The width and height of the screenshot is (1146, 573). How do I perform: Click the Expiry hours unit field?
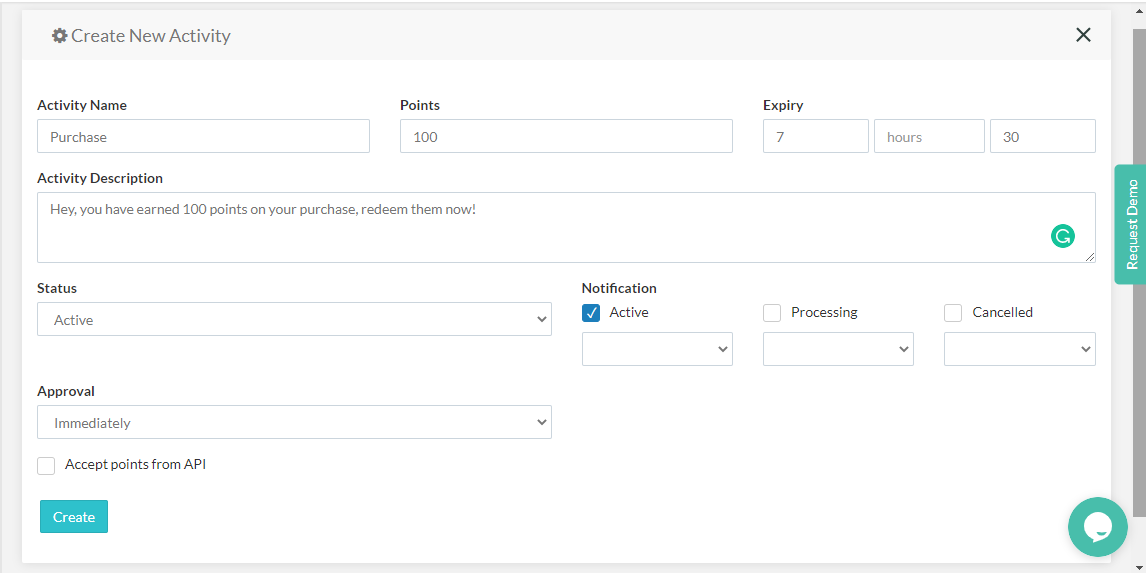[x=929, y=137]
